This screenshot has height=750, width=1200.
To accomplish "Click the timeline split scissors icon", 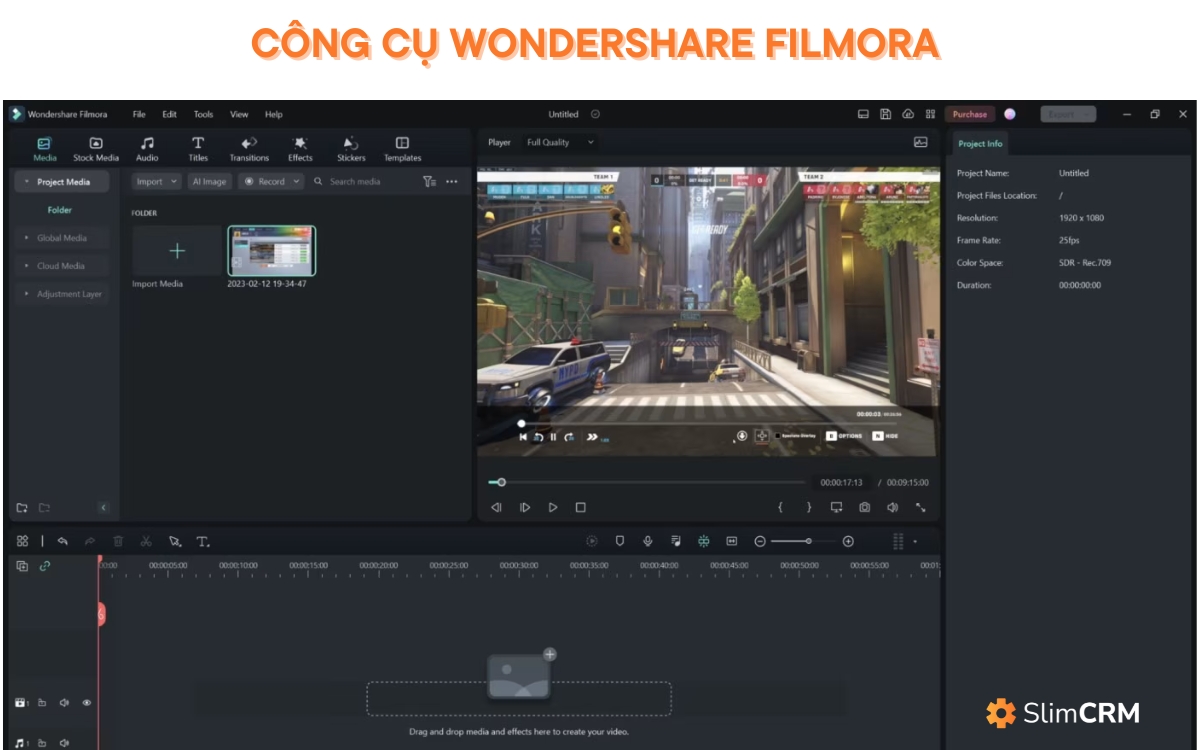I will tap(146, 541).
